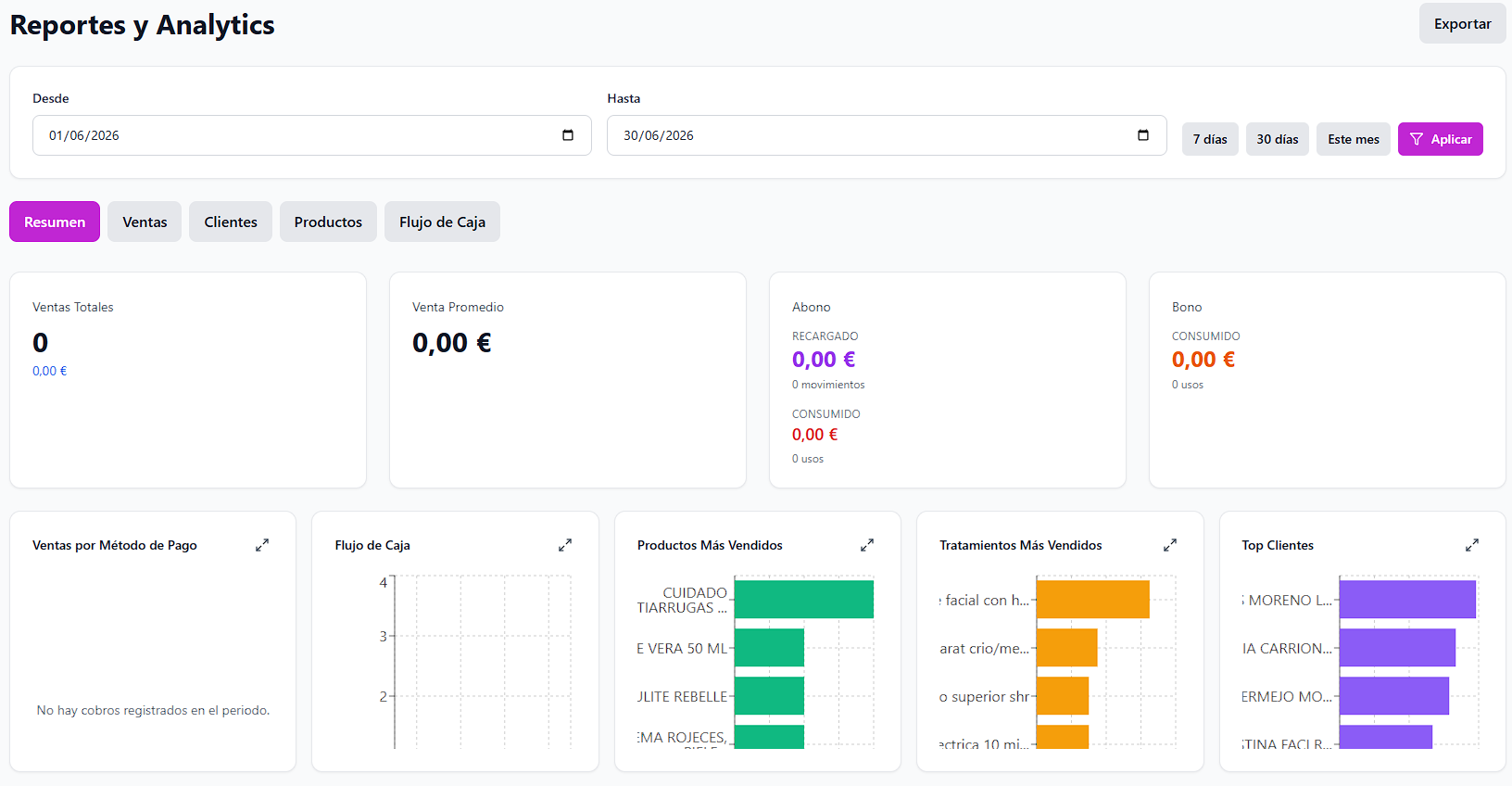Apply the date filter with Aplicar

(1441, 139)
